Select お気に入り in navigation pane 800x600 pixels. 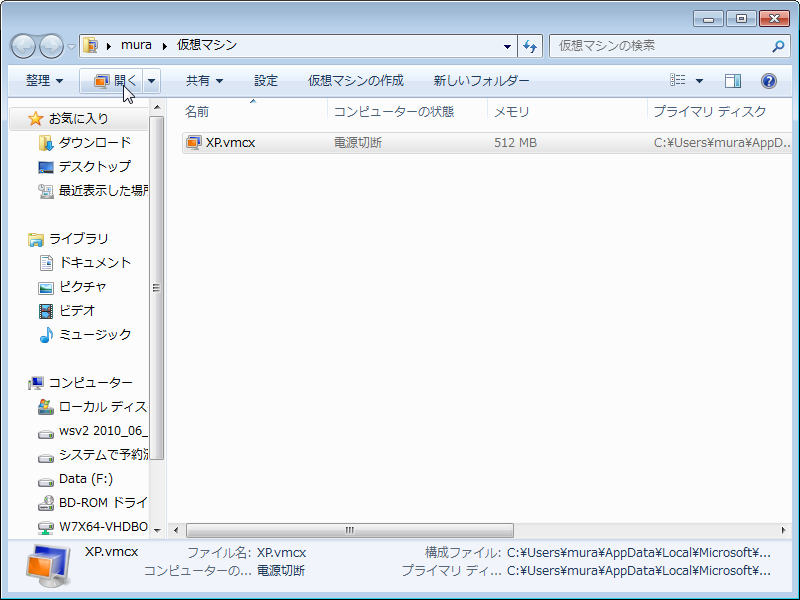(x=79, y=119)
